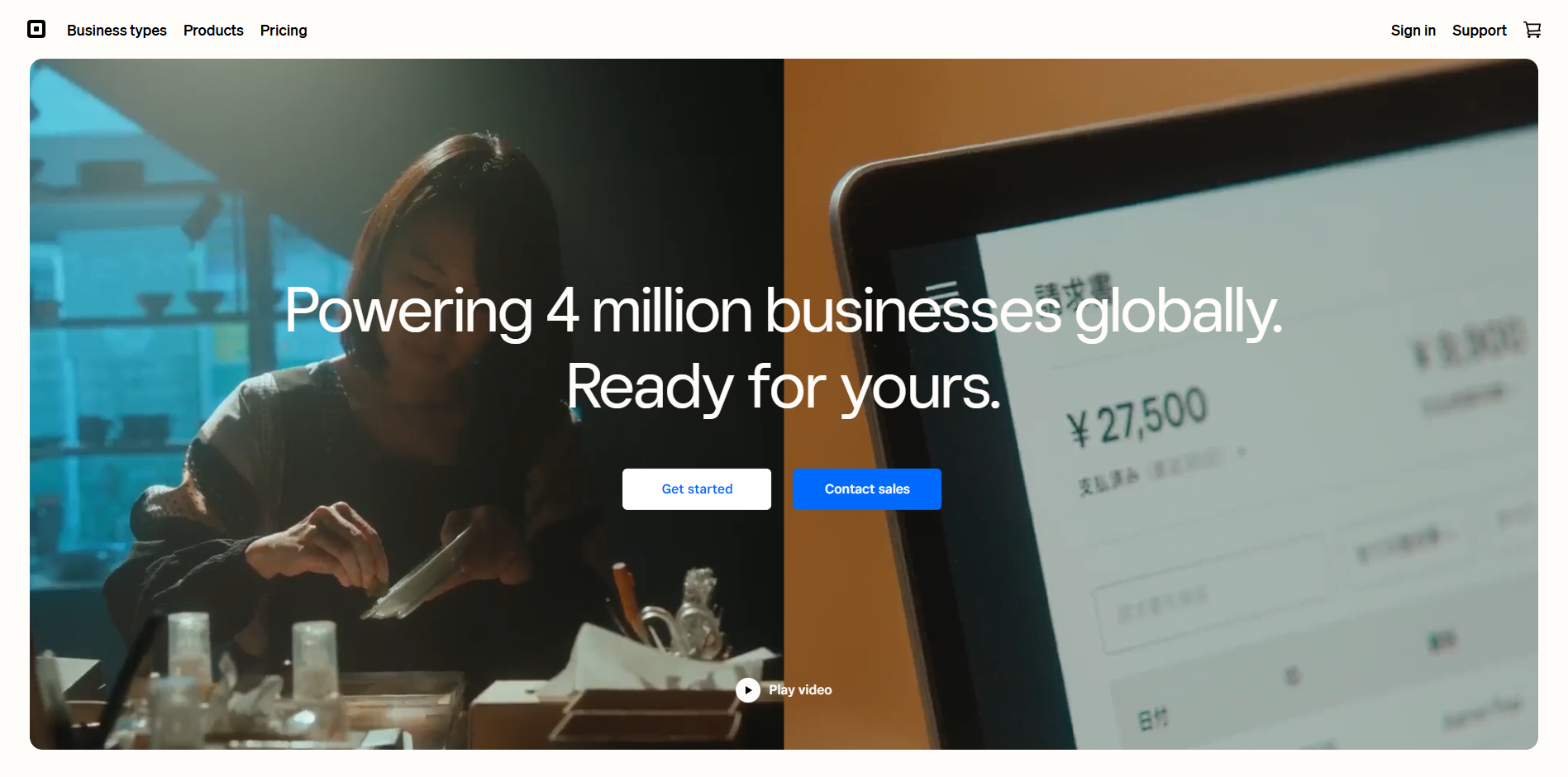
Task: Expand the Business types menu
Action: click(x=117, y=31)
